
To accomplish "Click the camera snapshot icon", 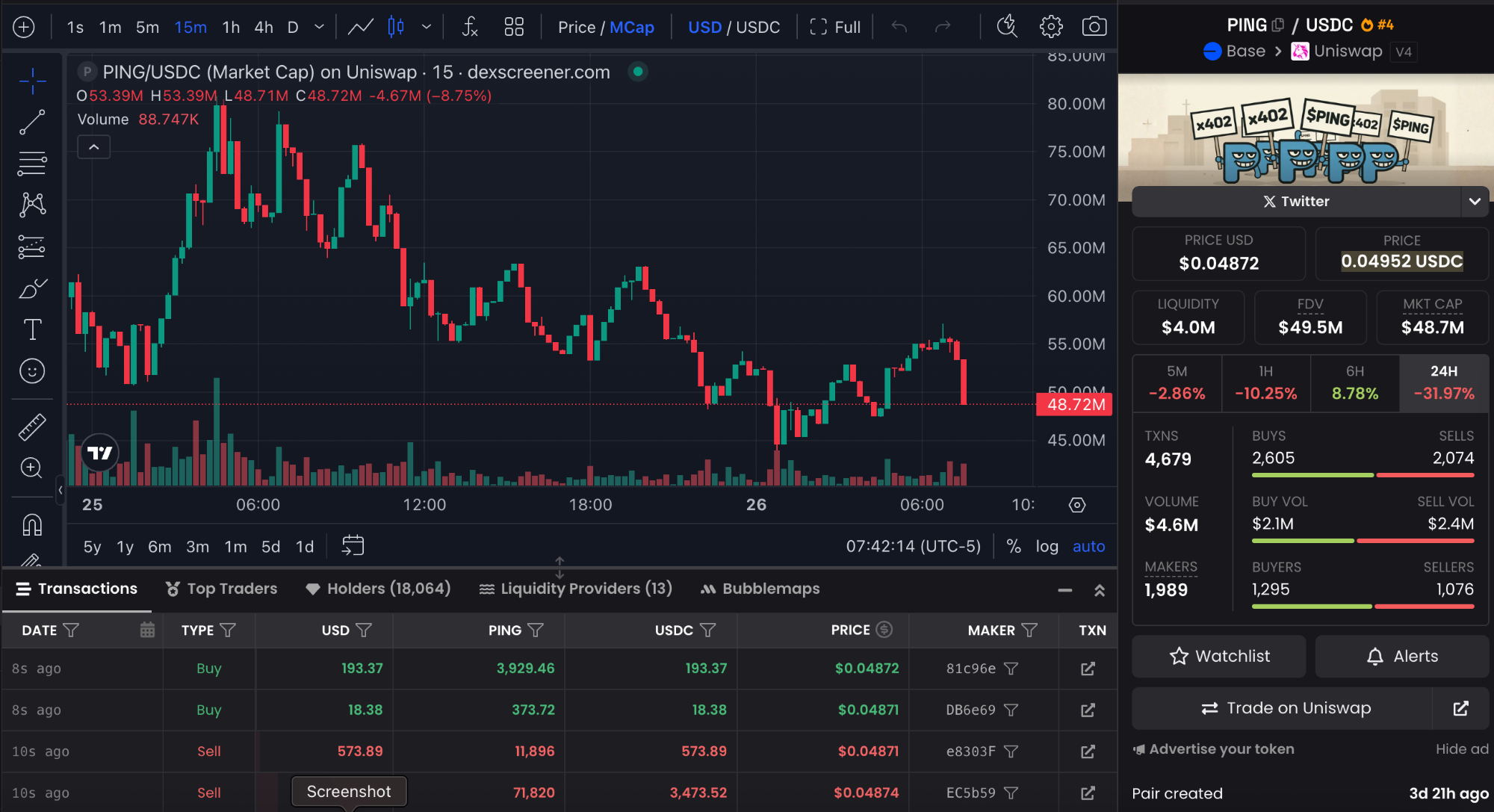I will point(1094,27).
